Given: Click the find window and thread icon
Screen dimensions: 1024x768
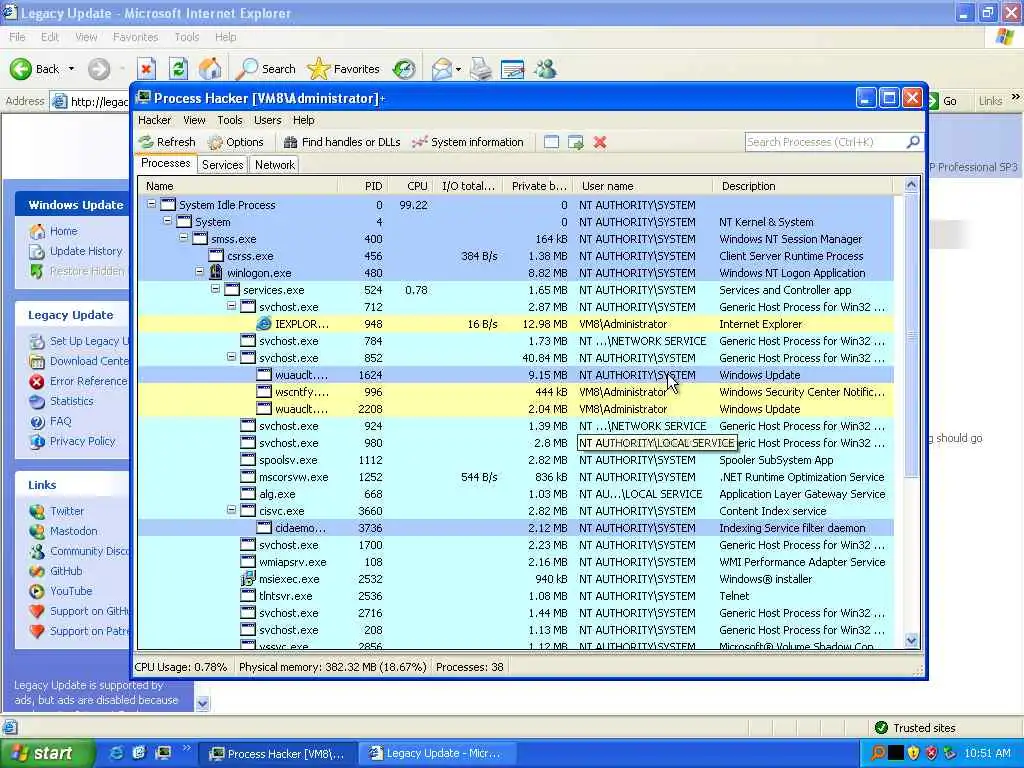Looking at the screenshot, I should [575, 142].
